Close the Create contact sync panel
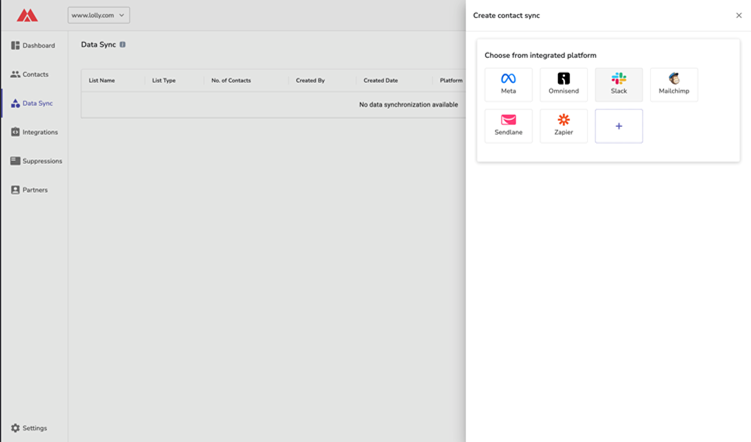The height and width of the screenshot is (442, 751). (x=739, y=15)
